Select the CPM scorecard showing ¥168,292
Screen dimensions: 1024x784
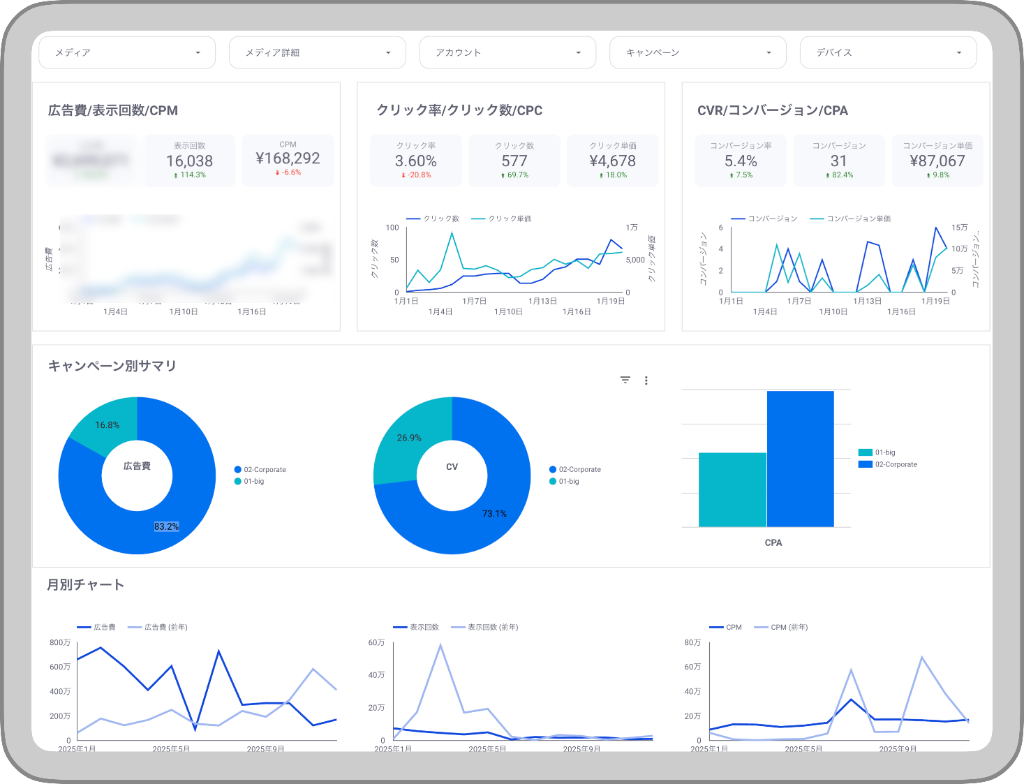pos(288,160)
